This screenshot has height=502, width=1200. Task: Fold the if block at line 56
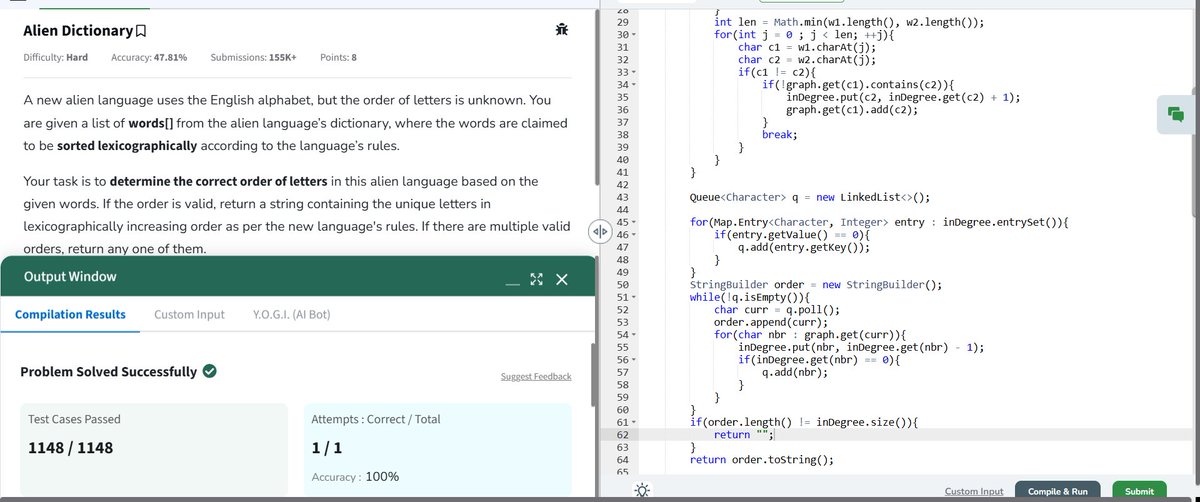point(633,359)
